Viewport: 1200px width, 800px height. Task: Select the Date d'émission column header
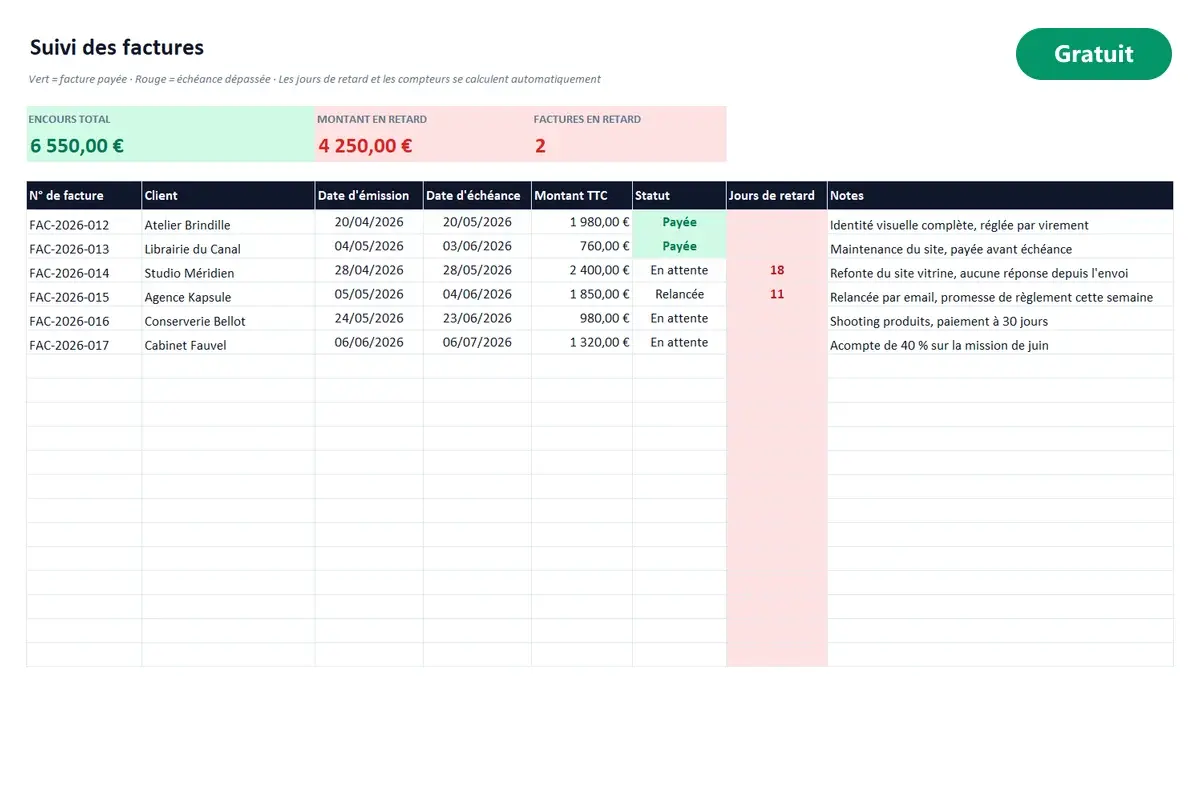(369, 196)
